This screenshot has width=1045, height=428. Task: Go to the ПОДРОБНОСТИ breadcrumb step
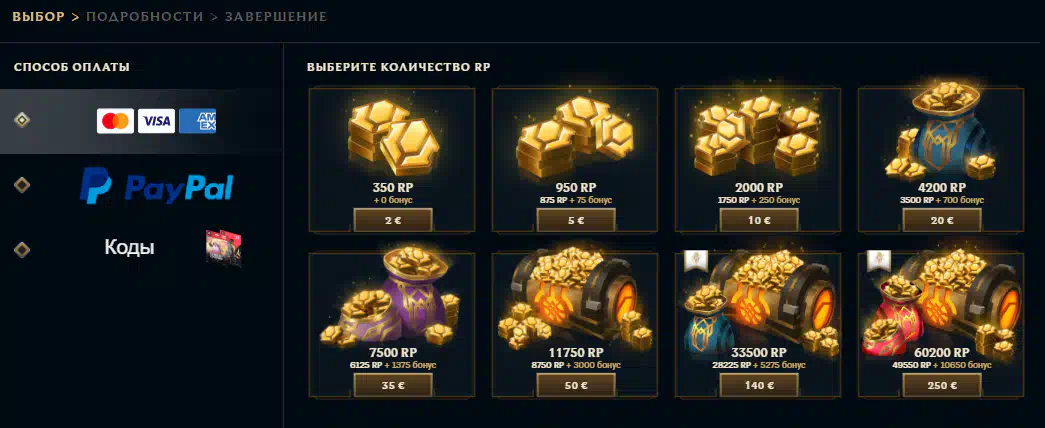click(x=145, y=17)
